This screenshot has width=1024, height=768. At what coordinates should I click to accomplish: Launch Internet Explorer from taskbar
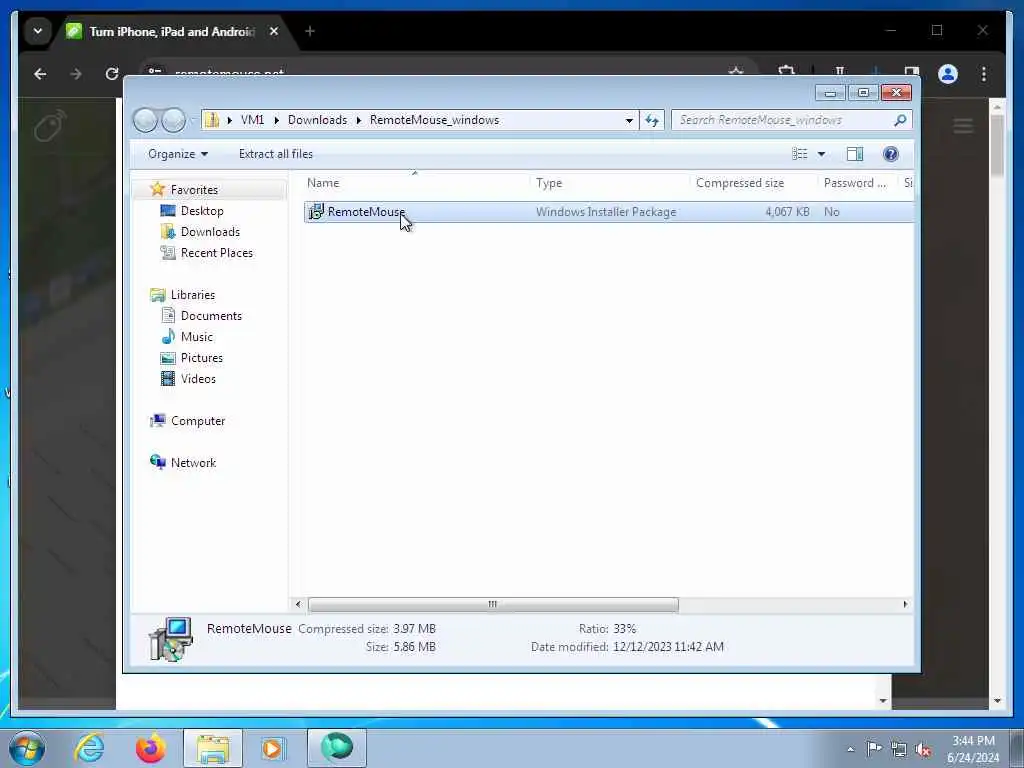[x=89, y=748]
